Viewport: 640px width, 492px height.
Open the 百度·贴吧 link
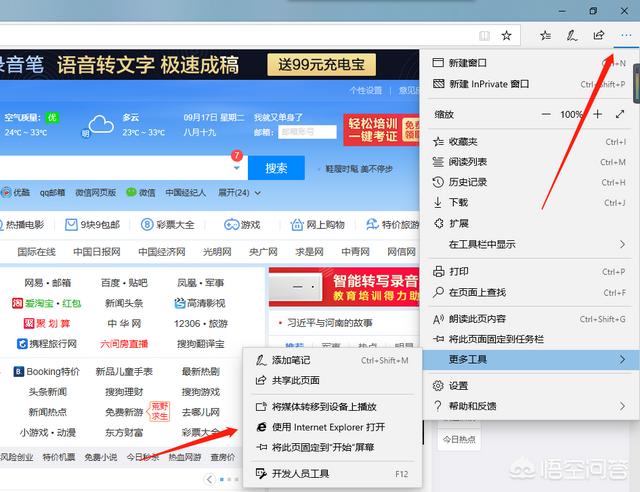124,283
